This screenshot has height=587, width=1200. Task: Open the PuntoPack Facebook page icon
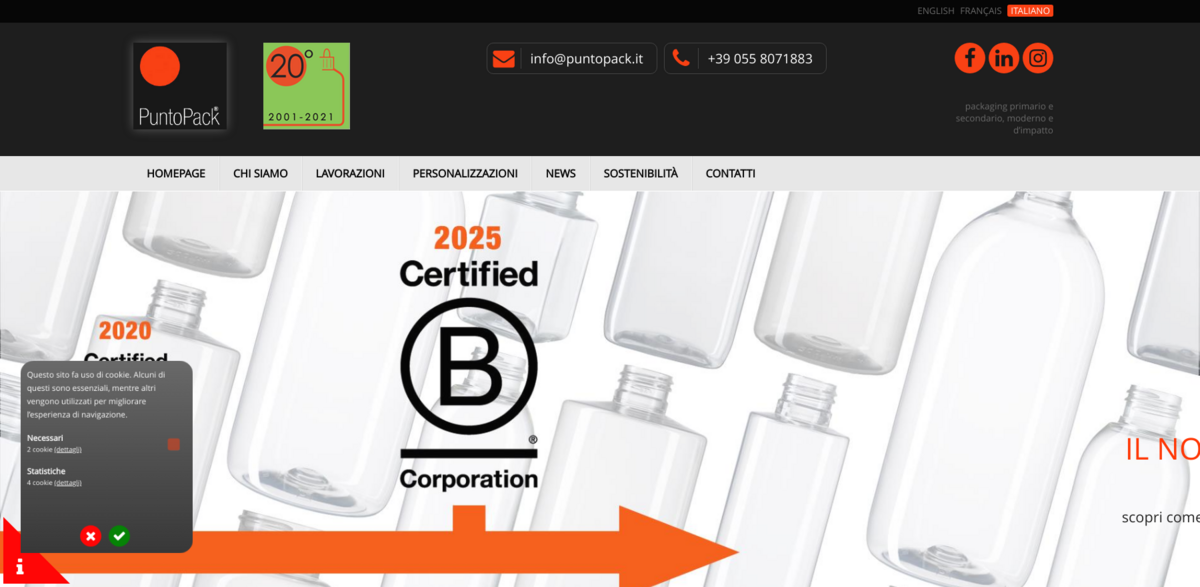(x=969, y=58)
